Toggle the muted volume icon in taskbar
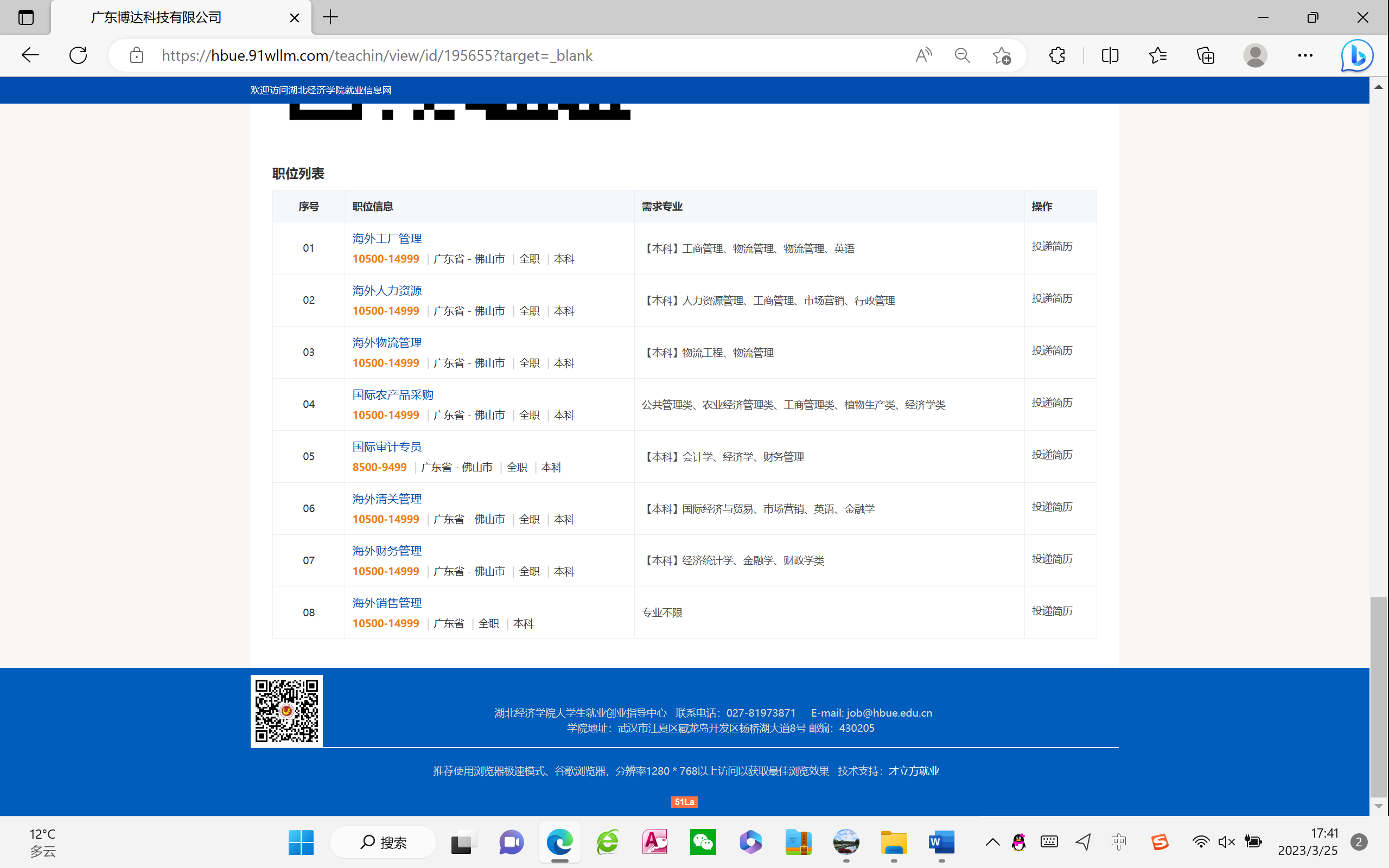1389x868 pixels. coord(1226,842)
